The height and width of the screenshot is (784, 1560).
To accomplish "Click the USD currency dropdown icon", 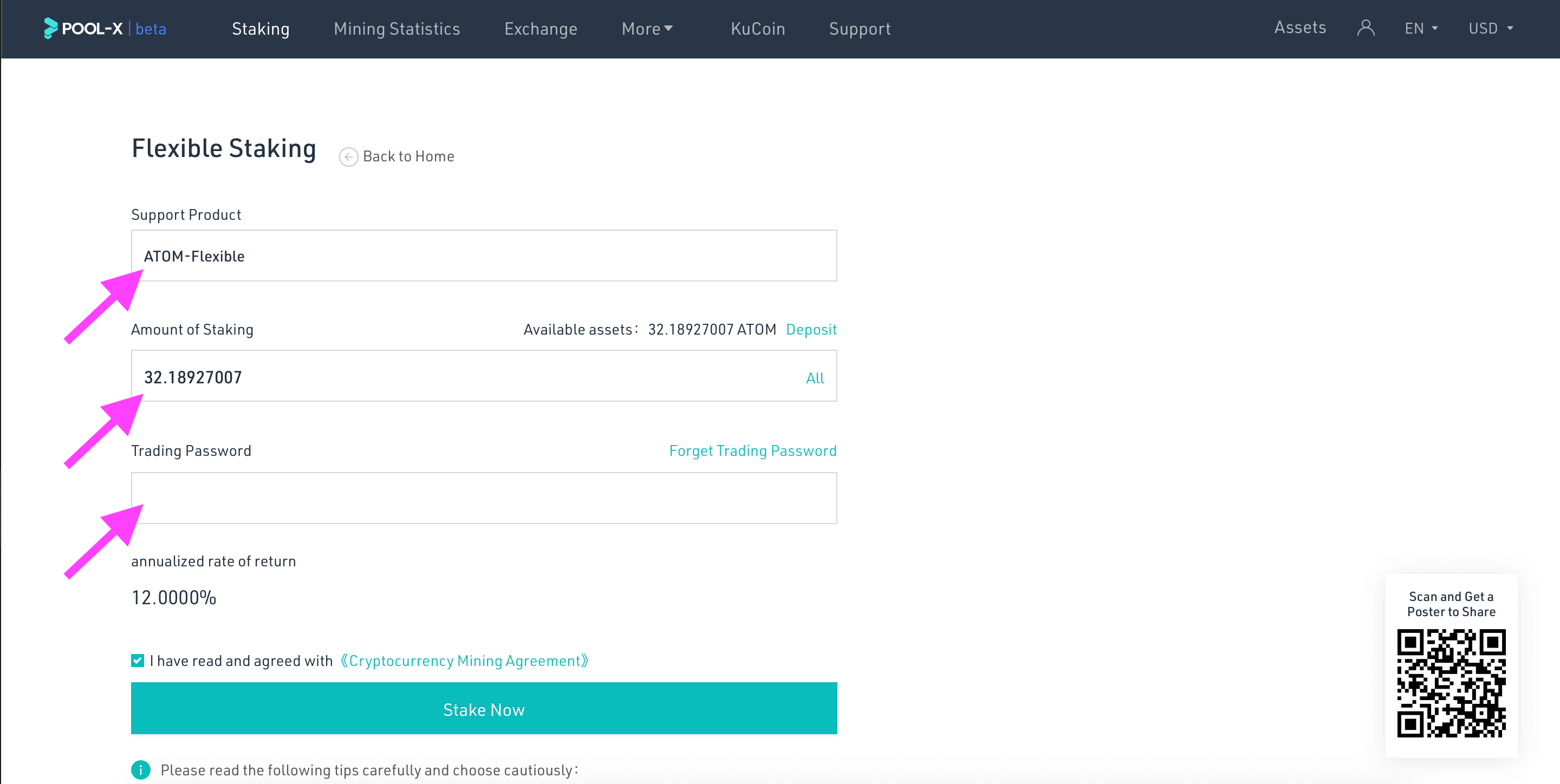I will tap(1510, 28).
